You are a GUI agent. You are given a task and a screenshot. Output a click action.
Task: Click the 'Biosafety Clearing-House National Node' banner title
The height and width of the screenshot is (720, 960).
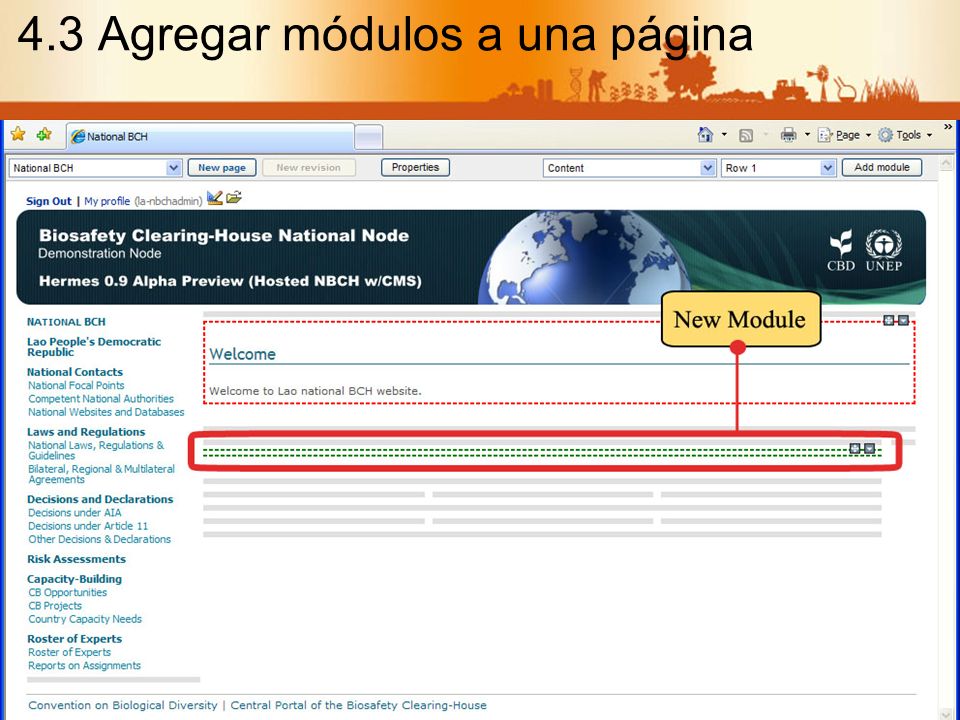click(x=224, y=236)
